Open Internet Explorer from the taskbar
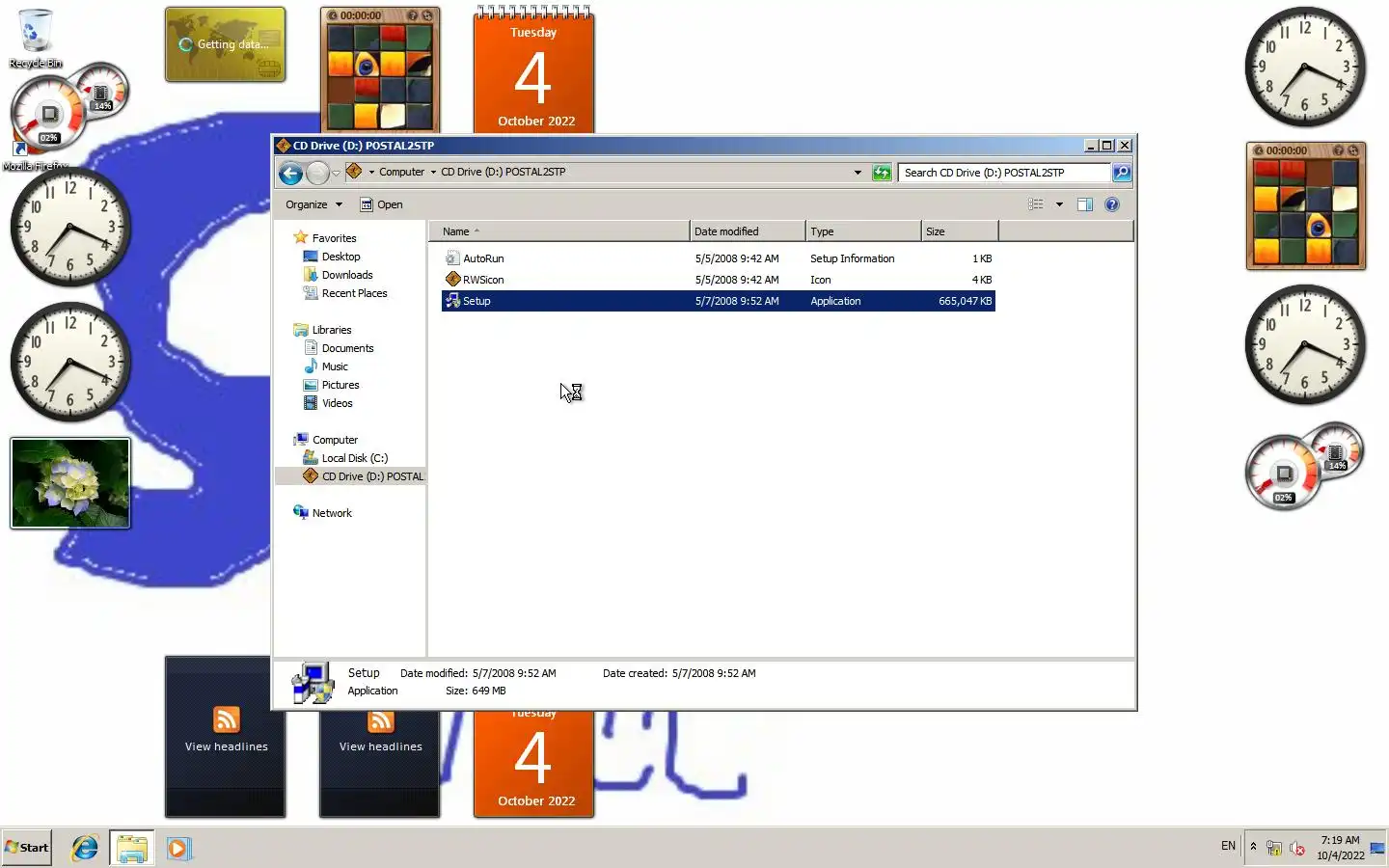1389x868 pixels. pyautogui.click(x=85, y=848)
